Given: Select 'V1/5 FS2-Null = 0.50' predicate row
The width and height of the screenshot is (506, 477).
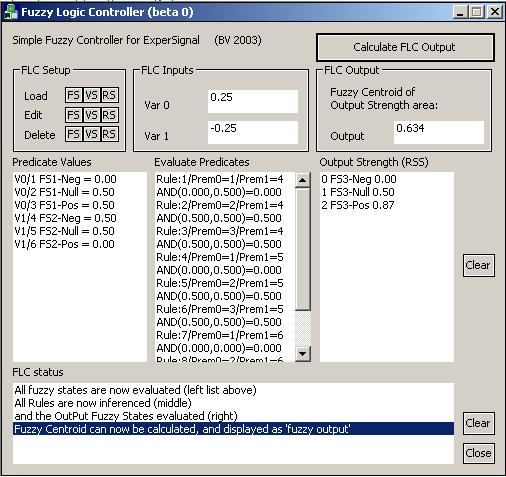Looking at the screenshot, I should tap(80, 231).
